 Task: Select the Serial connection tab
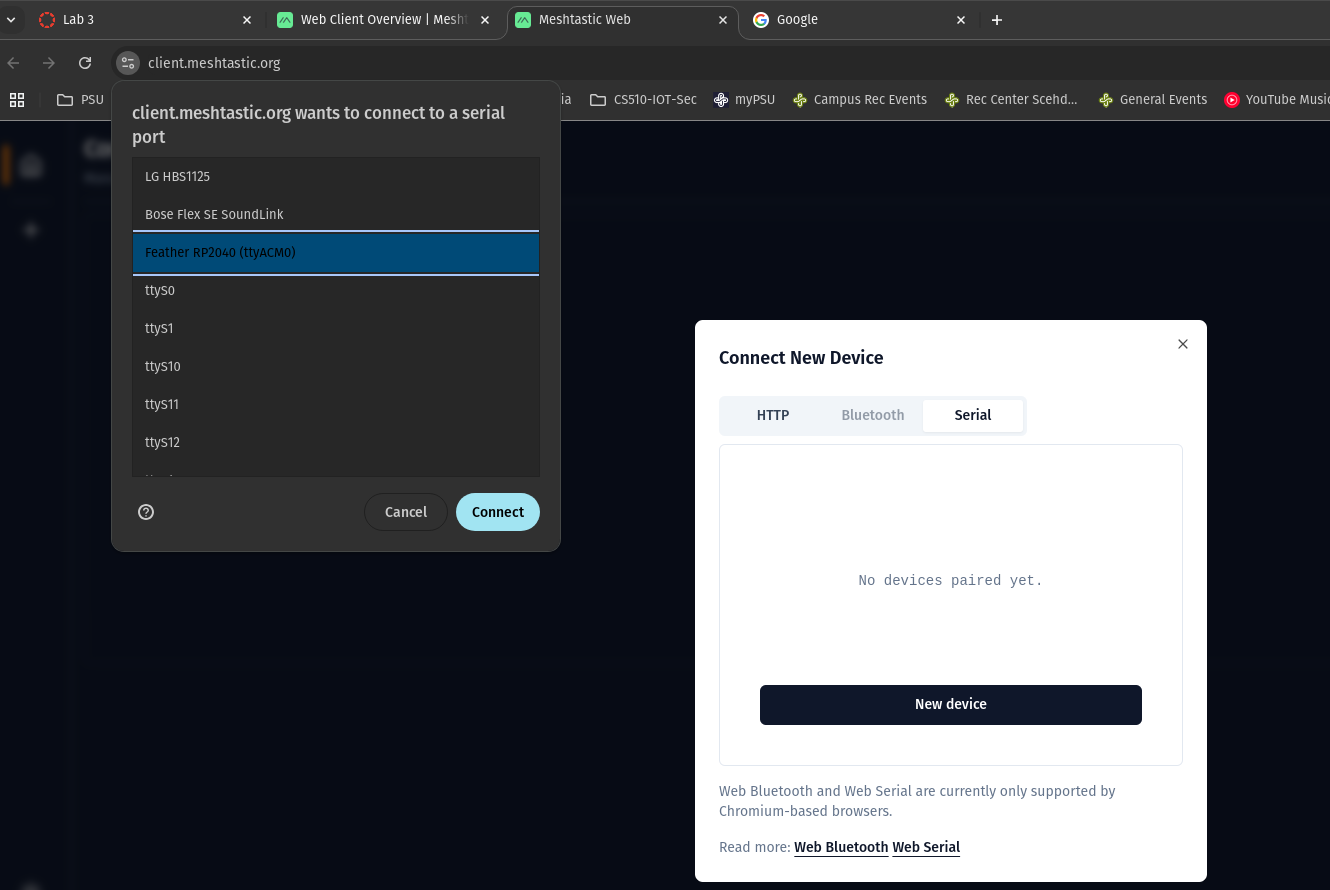pos(972,415)
